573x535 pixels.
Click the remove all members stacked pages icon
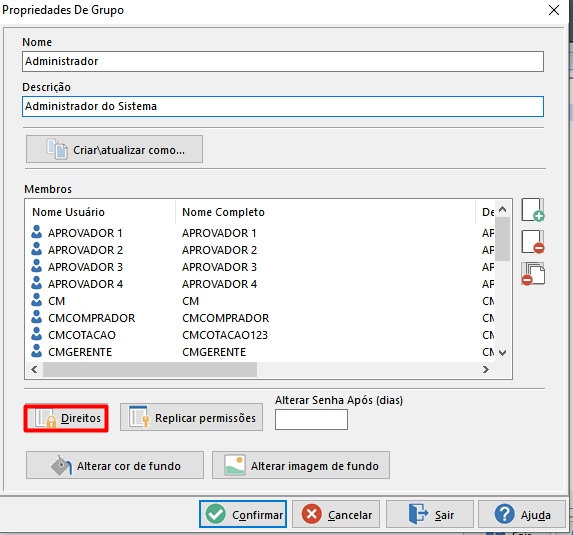[x=533, y=273]
